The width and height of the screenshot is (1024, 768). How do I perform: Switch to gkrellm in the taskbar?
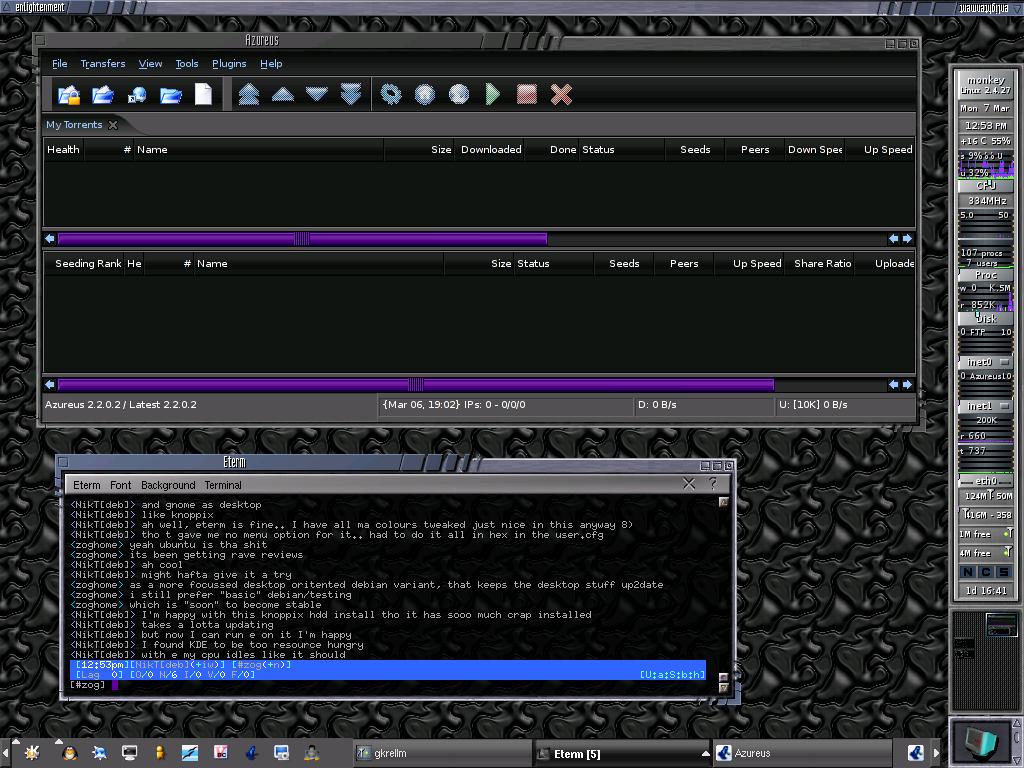440,753
